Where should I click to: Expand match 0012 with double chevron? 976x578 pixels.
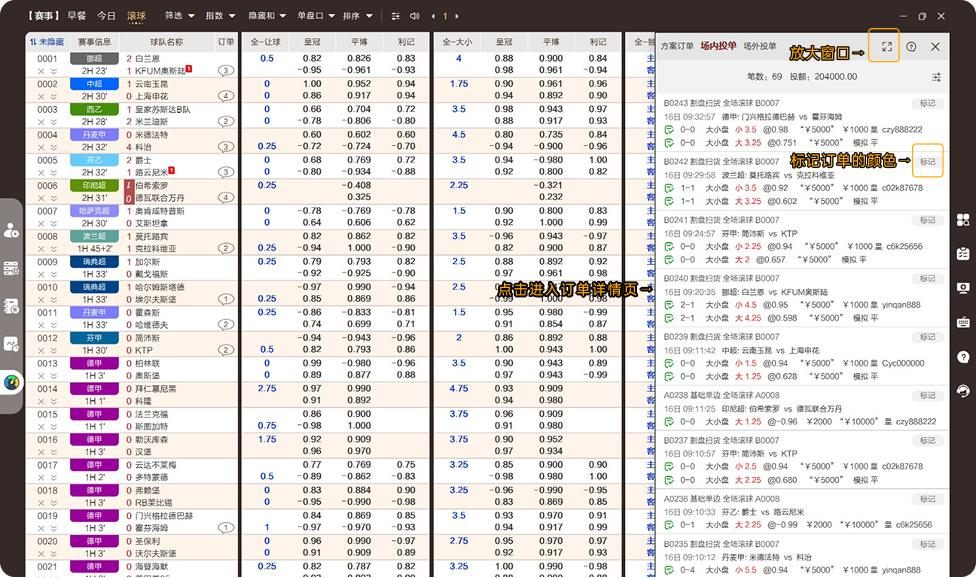(x=54, y=350)
